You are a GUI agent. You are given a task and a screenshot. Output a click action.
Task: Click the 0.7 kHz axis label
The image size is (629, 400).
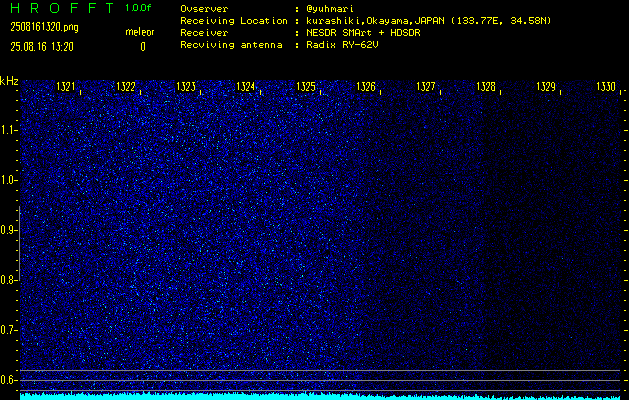coord(8,330)
